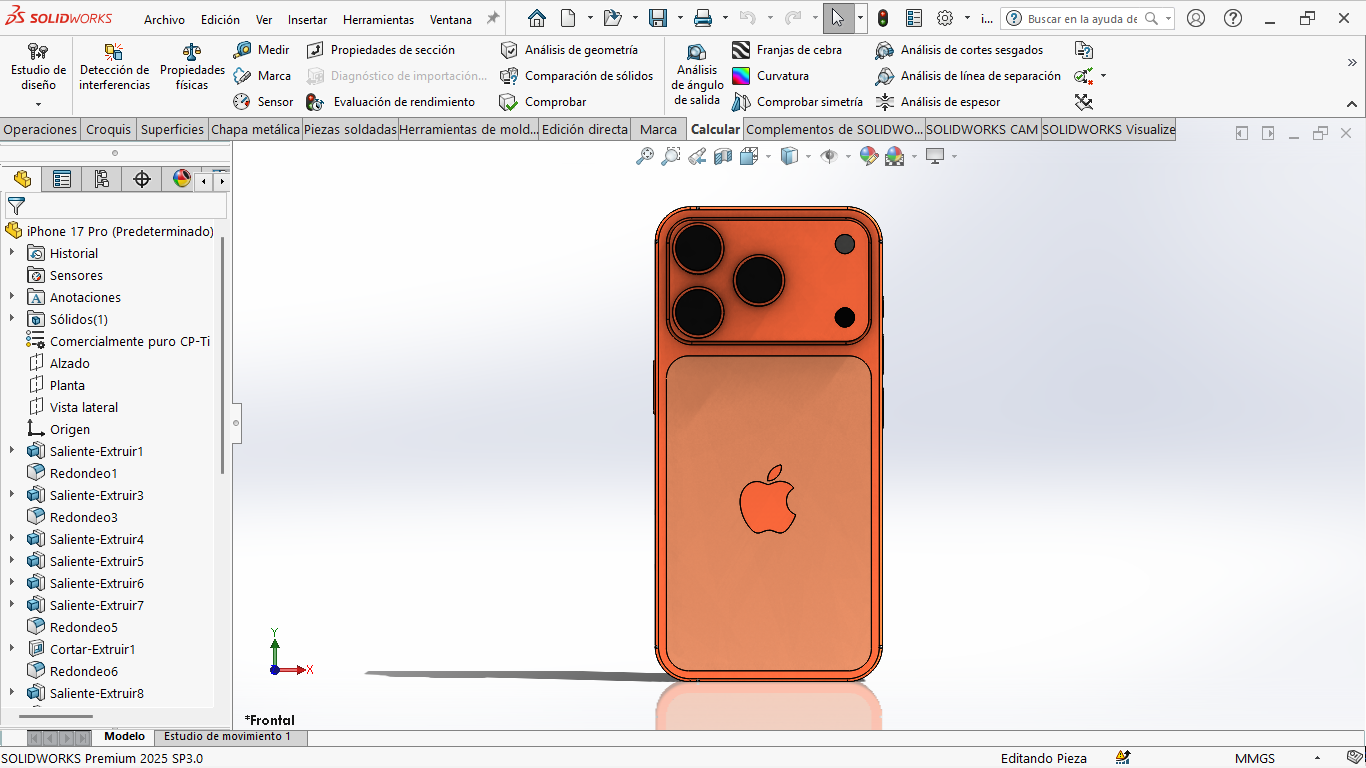Open the Insertar menu
The image size is (1366, 768).
tap(307, 19)
